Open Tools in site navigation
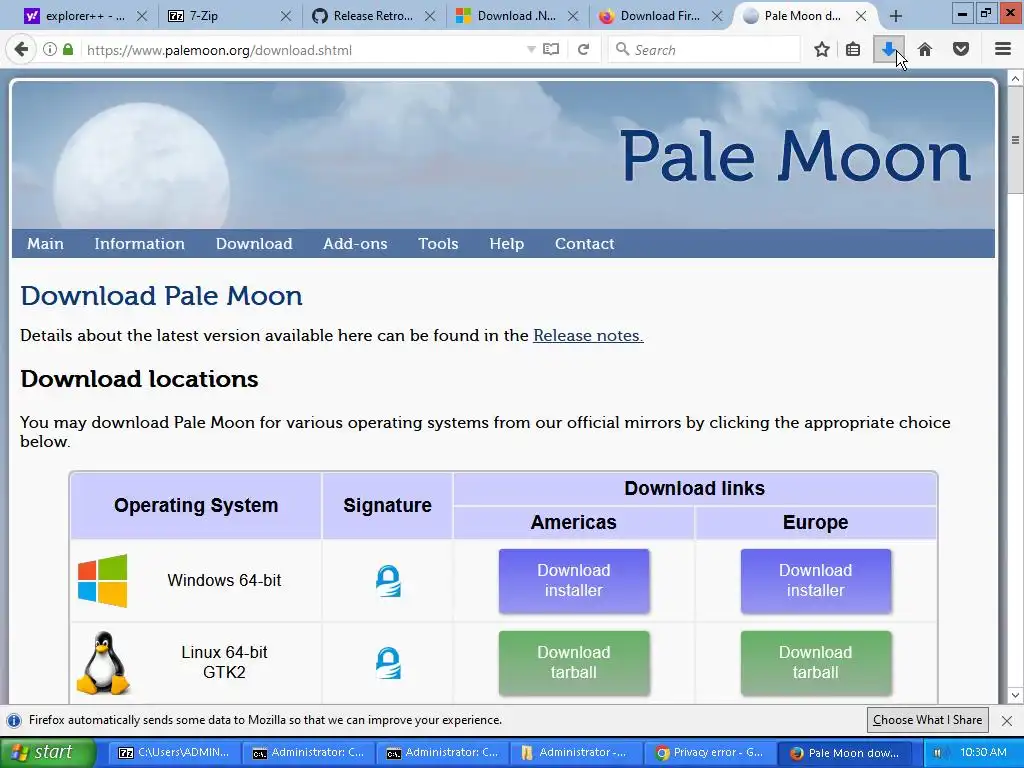1024x768 pixels. [438, 244]
